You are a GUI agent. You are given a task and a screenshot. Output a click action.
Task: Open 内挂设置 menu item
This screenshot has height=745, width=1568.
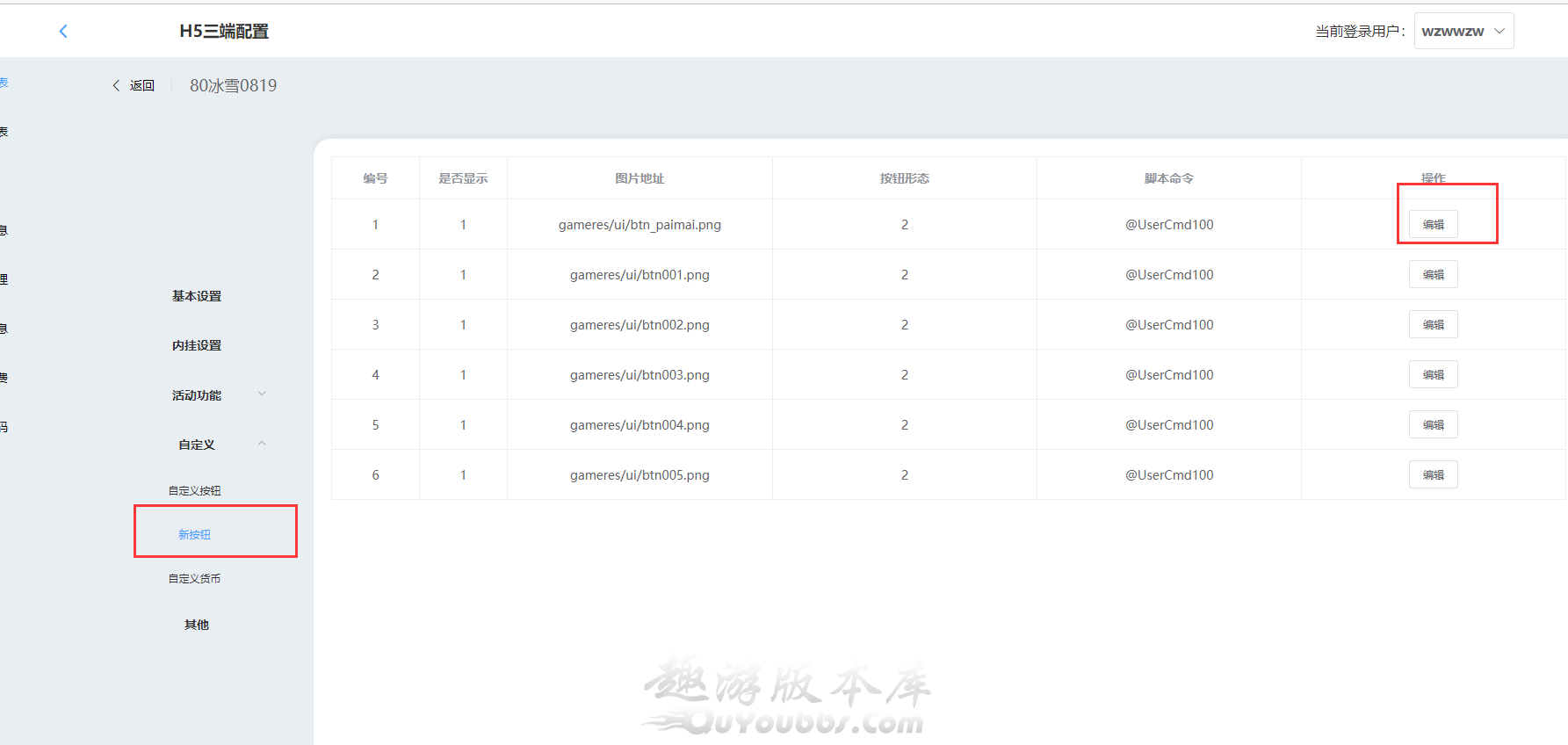[197, 345]
